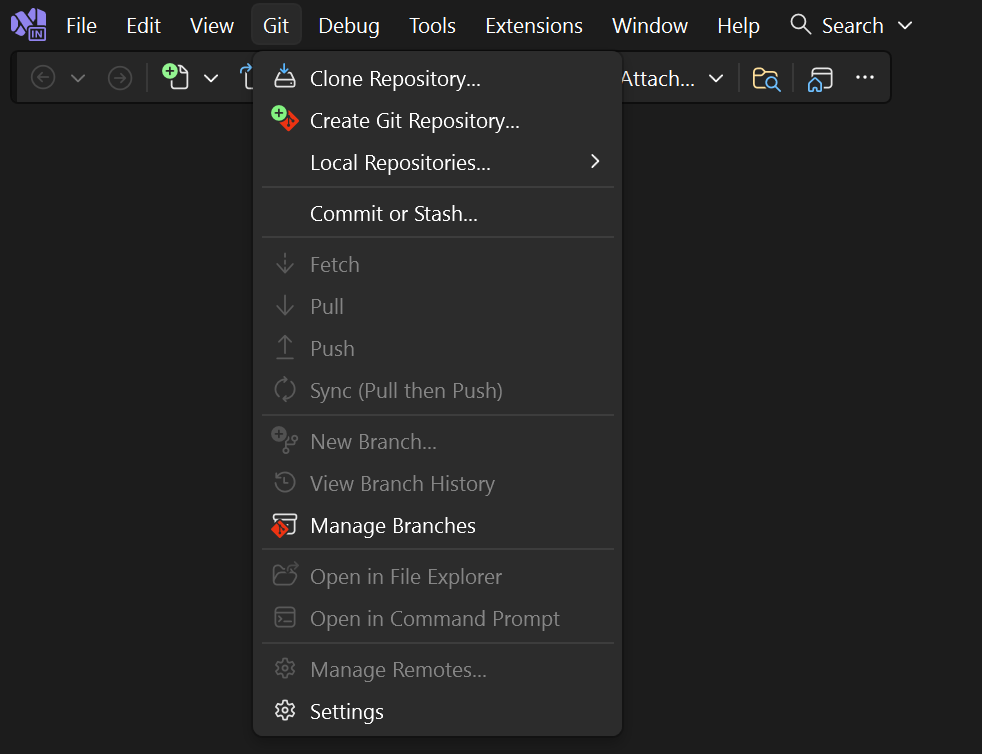Click the Create Git Repository icon
The image size is (982, 754).
283,120
